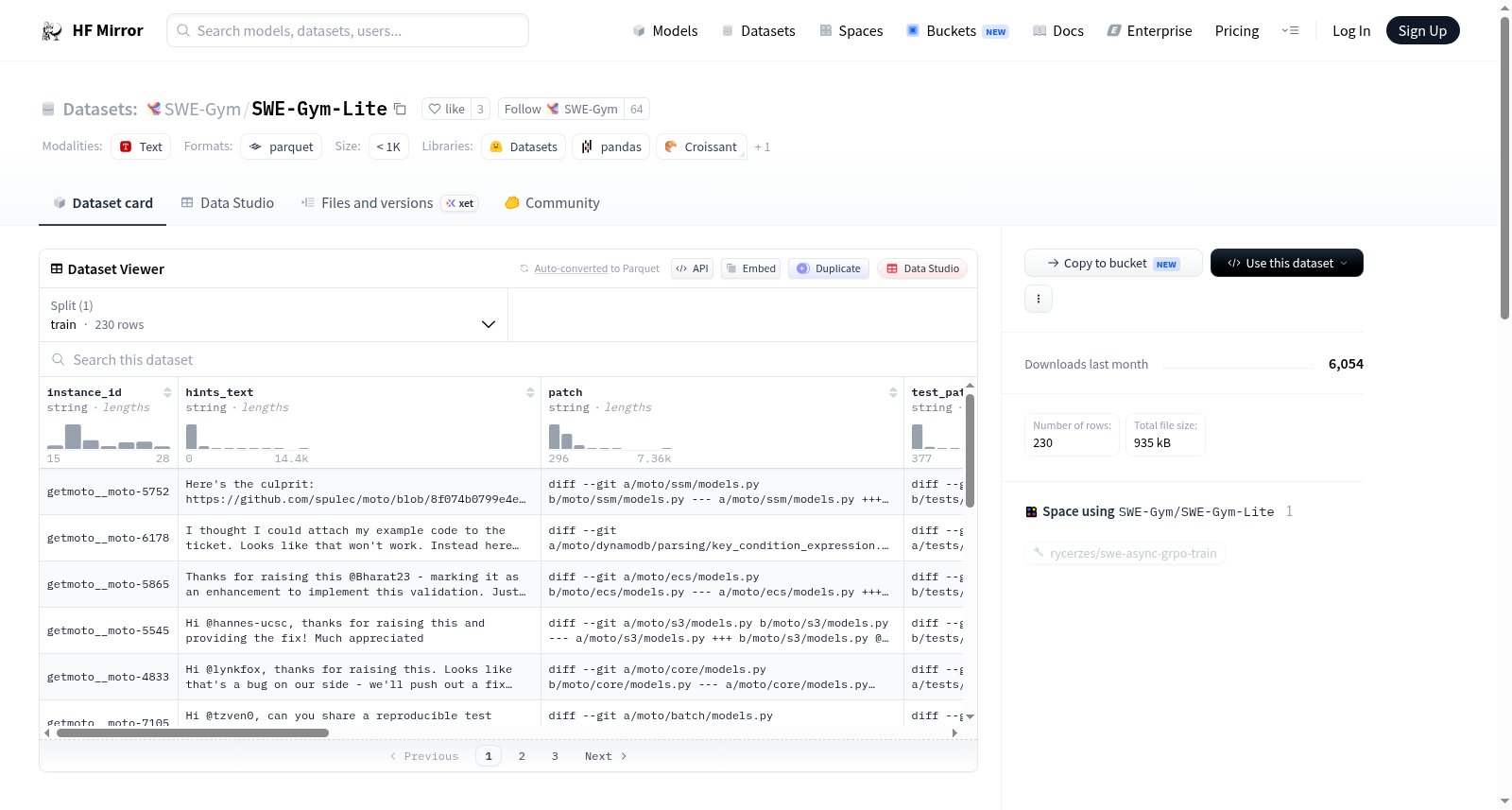Sort the patch column
The width and height of the screenshot is (1512, 810).
point(893,392)
